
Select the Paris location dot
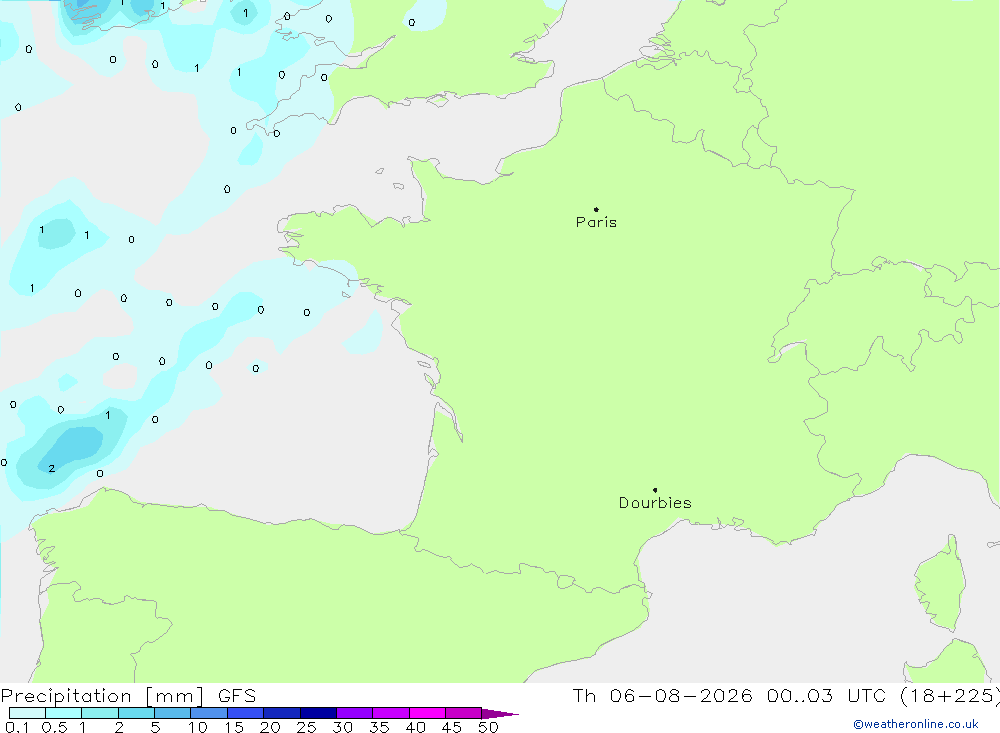pyautogui.click(x=596, y=209)
